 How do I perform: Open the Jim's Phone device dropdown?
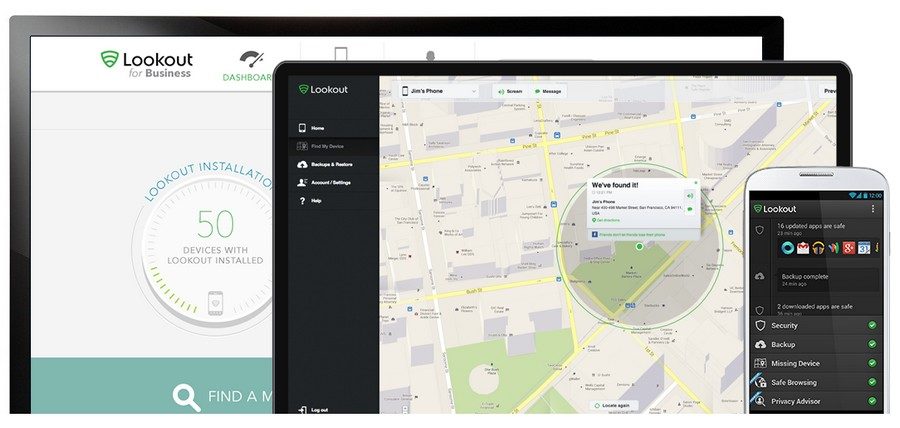tap(440, 91)
